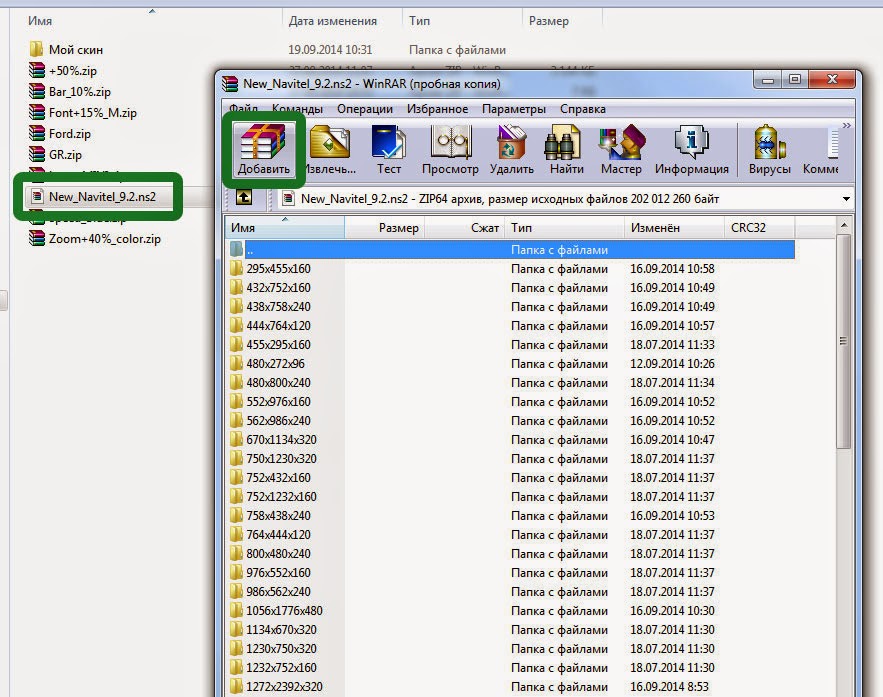Open Просмотр (View) toolbar icon

pos(450,150)
